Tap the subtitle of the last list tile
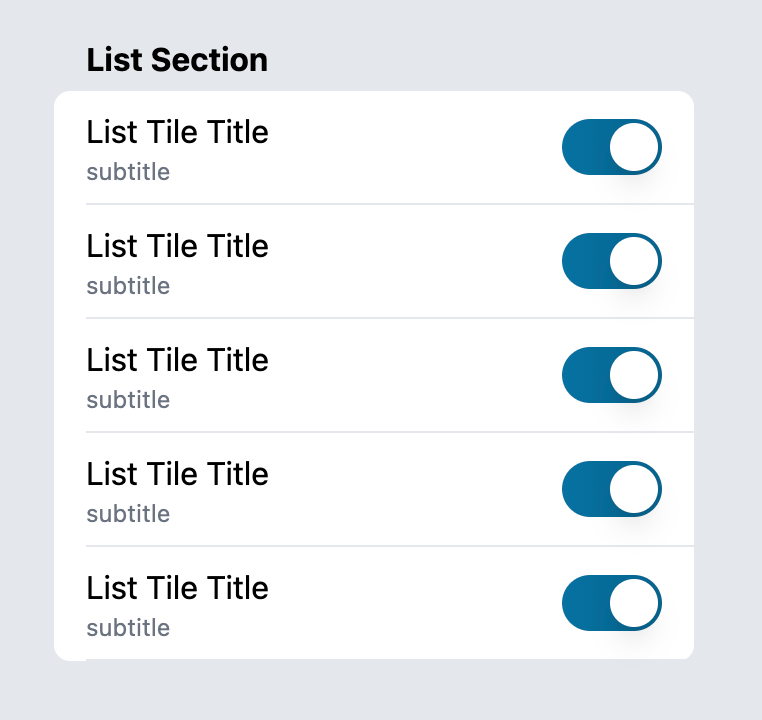 (128, 628)
